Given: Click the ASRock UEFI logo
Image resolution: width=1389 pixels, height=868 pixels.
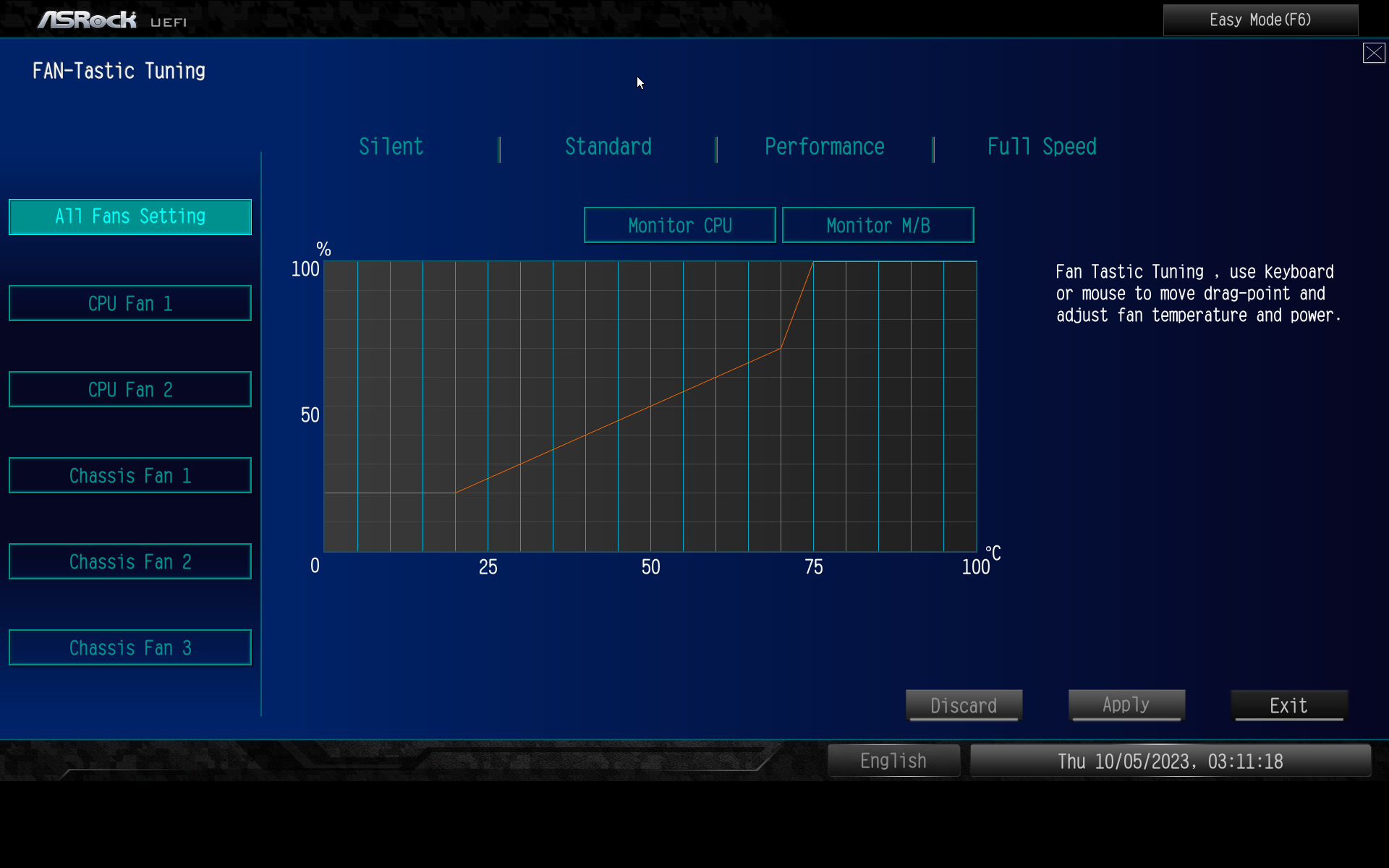Looking at the screenshot, I should (112, 20).
